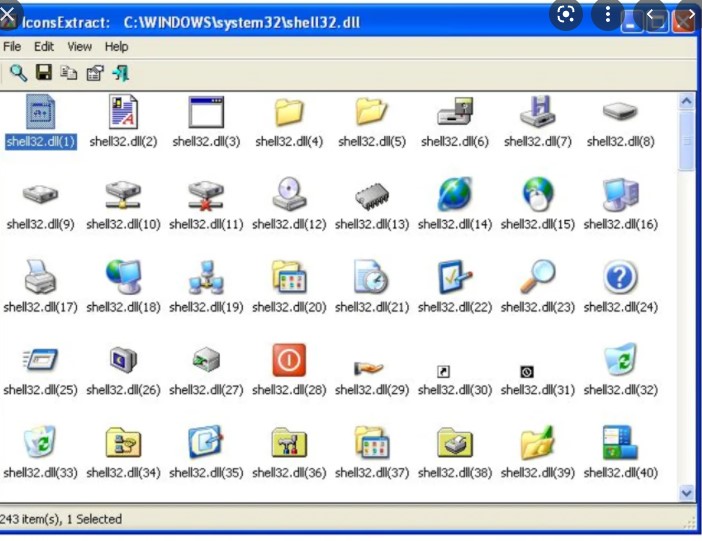Select the shell32.dll(8) drive icon
This screenshot has width=702, height=541.
tap(620, 111)
